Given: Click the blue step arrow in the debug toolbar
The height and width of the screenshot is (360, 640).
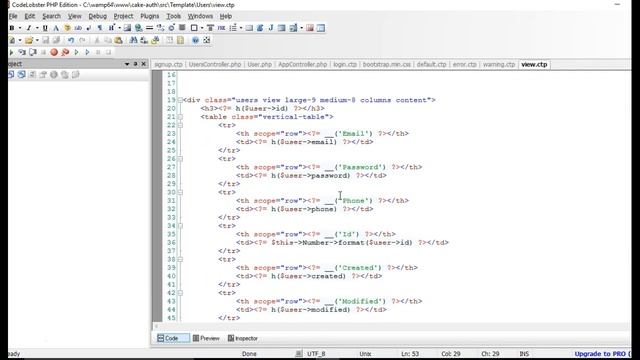Looking at the screenshot, I should (x=87, y=52).
